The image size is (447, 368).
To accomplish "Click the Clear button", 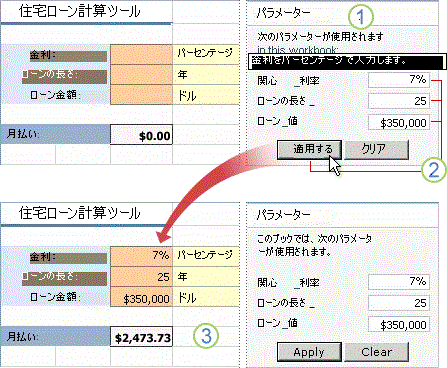I will click(376, 352).
